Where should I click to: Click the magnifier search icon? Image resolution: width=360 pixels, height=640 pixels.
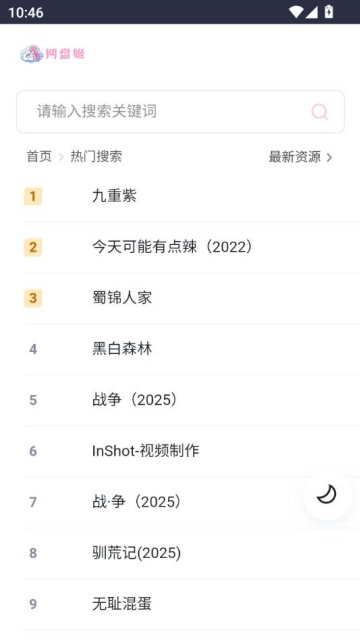click(319, 111)
